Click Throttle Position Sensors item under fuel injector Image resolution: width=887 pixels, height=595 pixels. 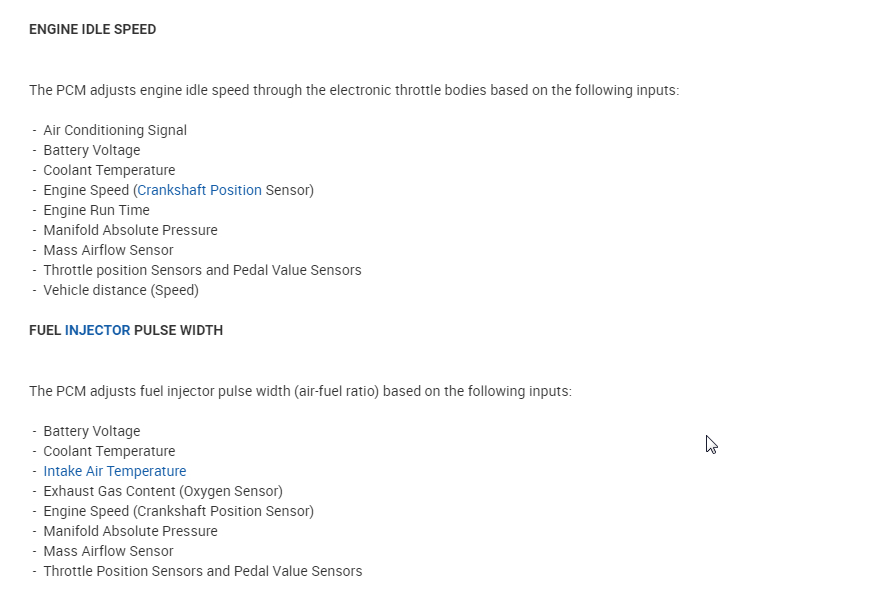point(202,571)
